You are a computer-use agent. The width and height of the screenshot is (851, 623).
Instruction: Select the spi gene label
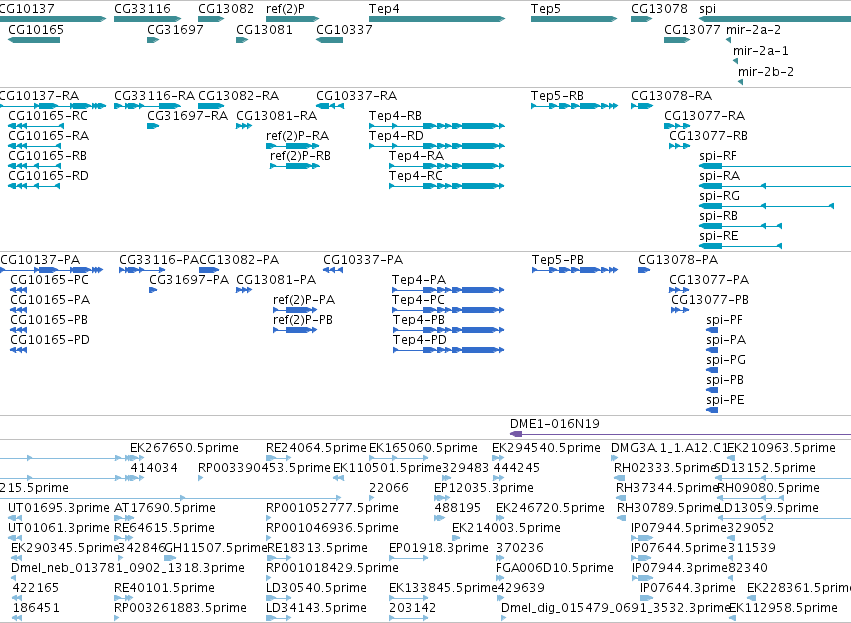pos(707,9)
